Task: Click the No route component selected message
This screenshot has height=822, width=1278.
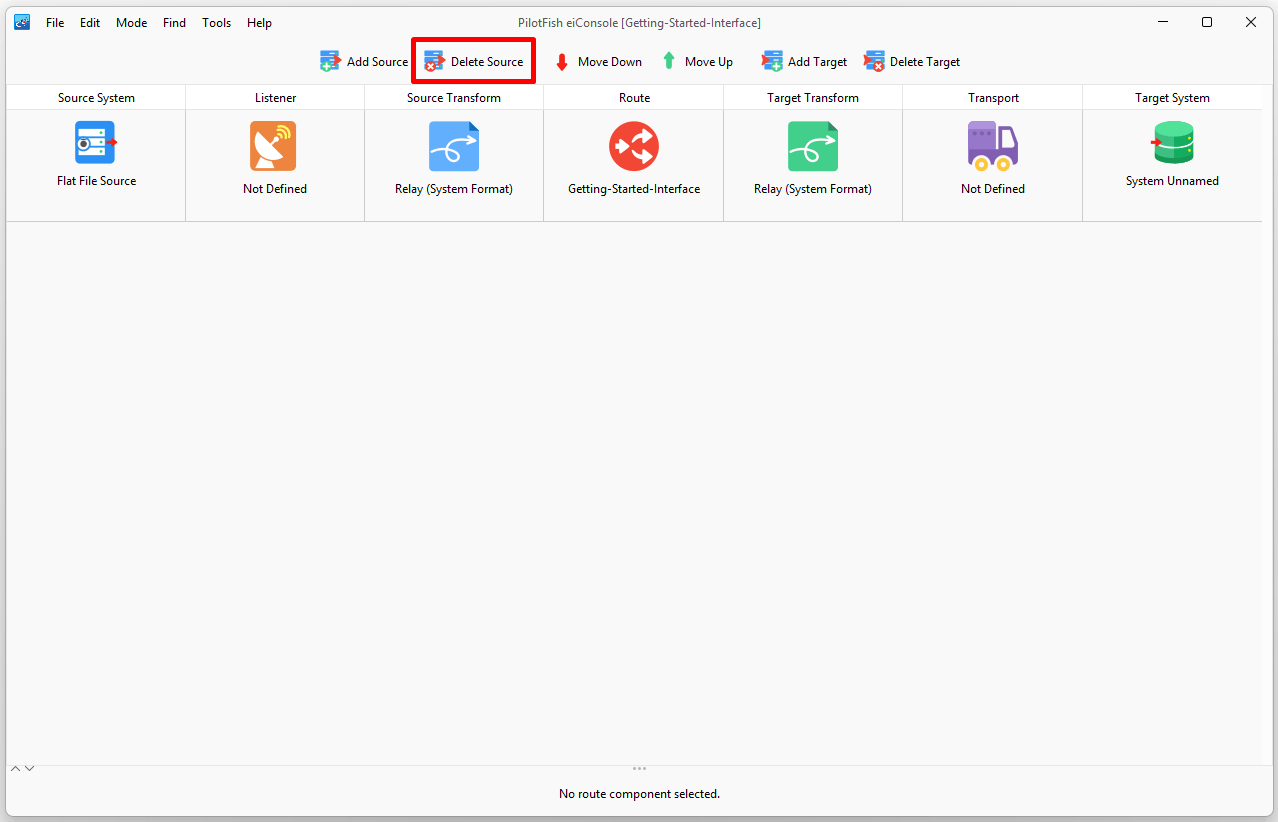Action: coord(639,794)
